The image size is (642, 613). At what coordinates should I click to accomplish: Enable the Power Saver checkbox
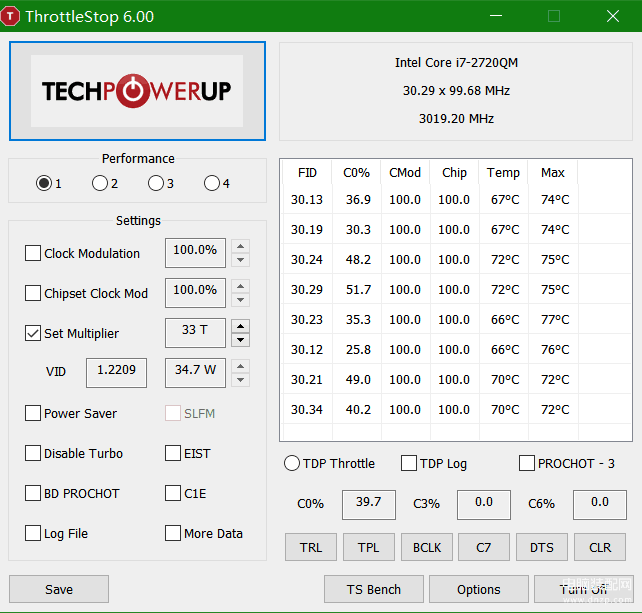tap(33, 413)
